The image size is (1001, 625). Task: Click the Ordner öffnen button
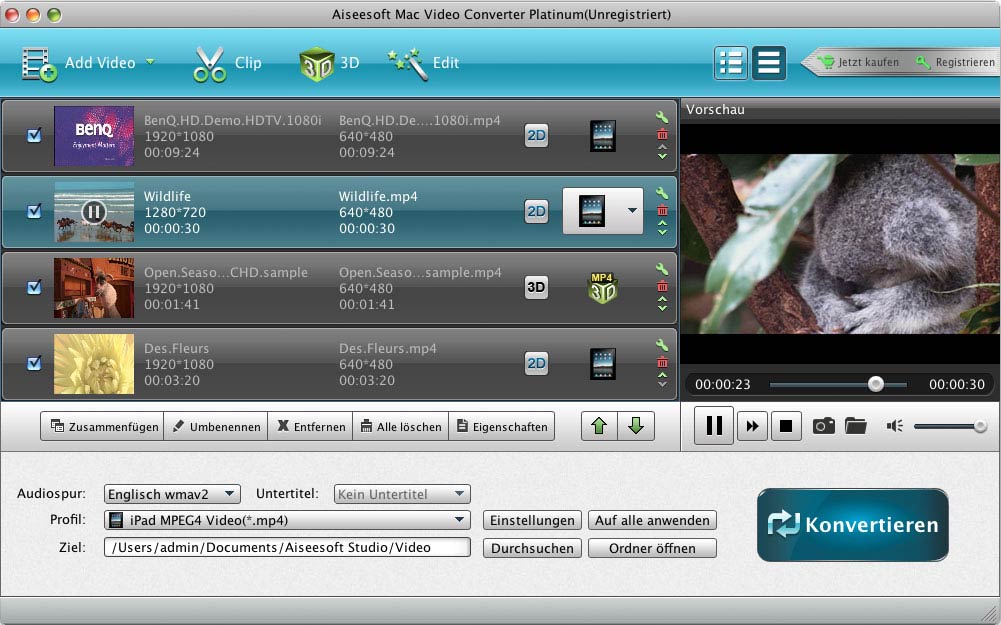(652, 548)
